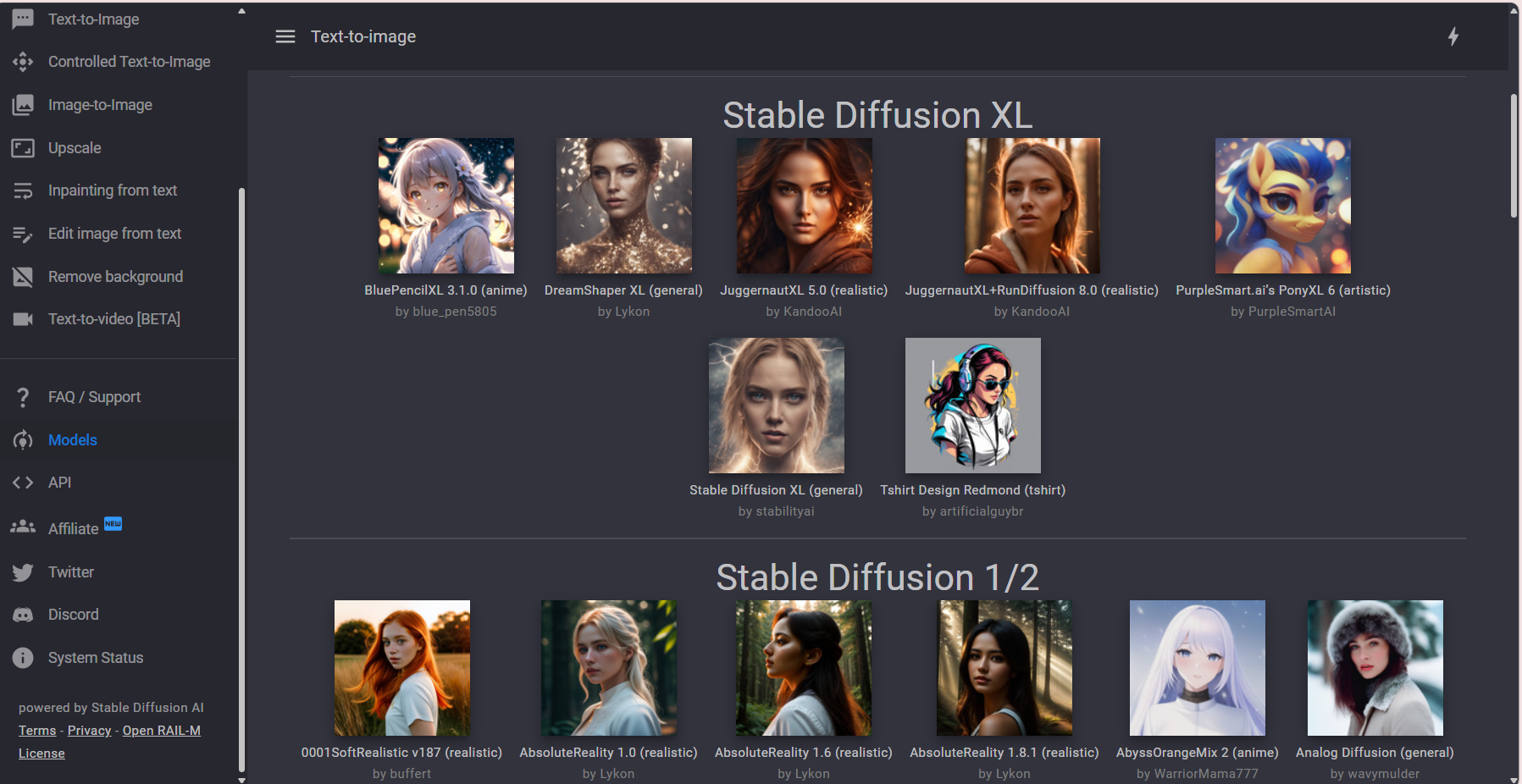Click 'by stabilityai' author text
The width and height of the screenshot is (1522, 784).
point(777,511)
